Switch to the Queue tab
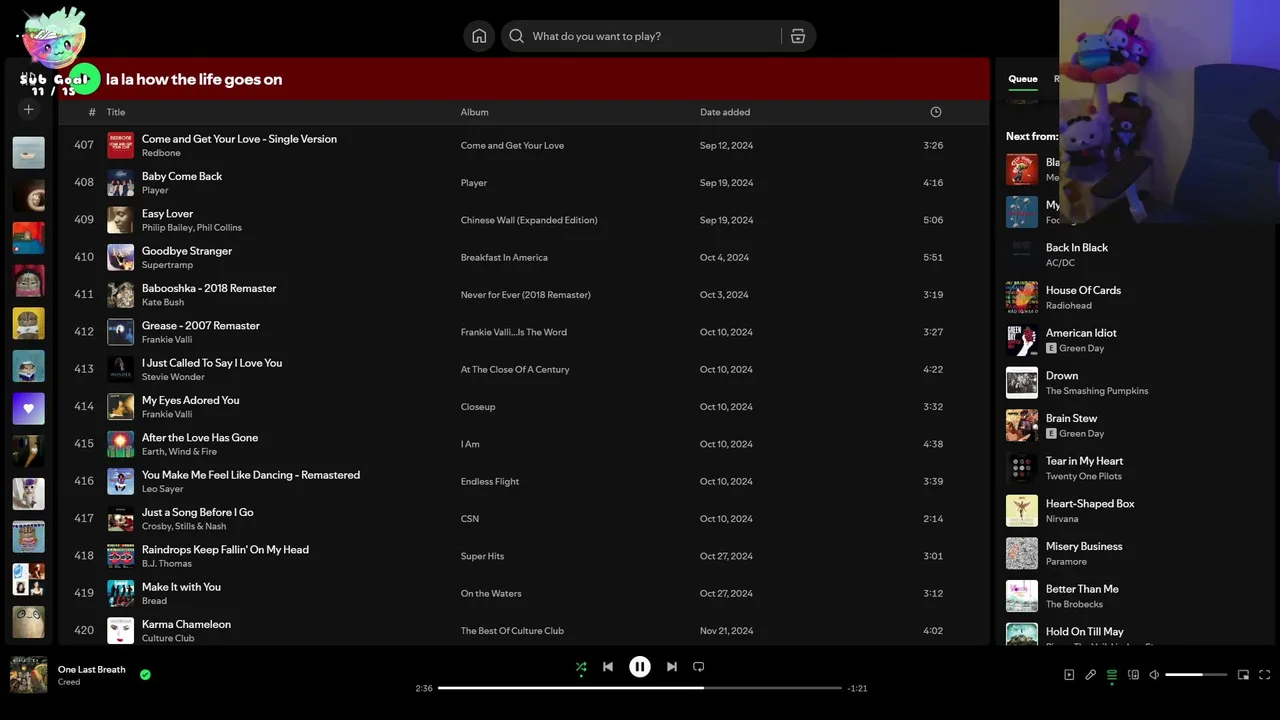This screenshot has width=1280, height=720. pos(1023,79)
